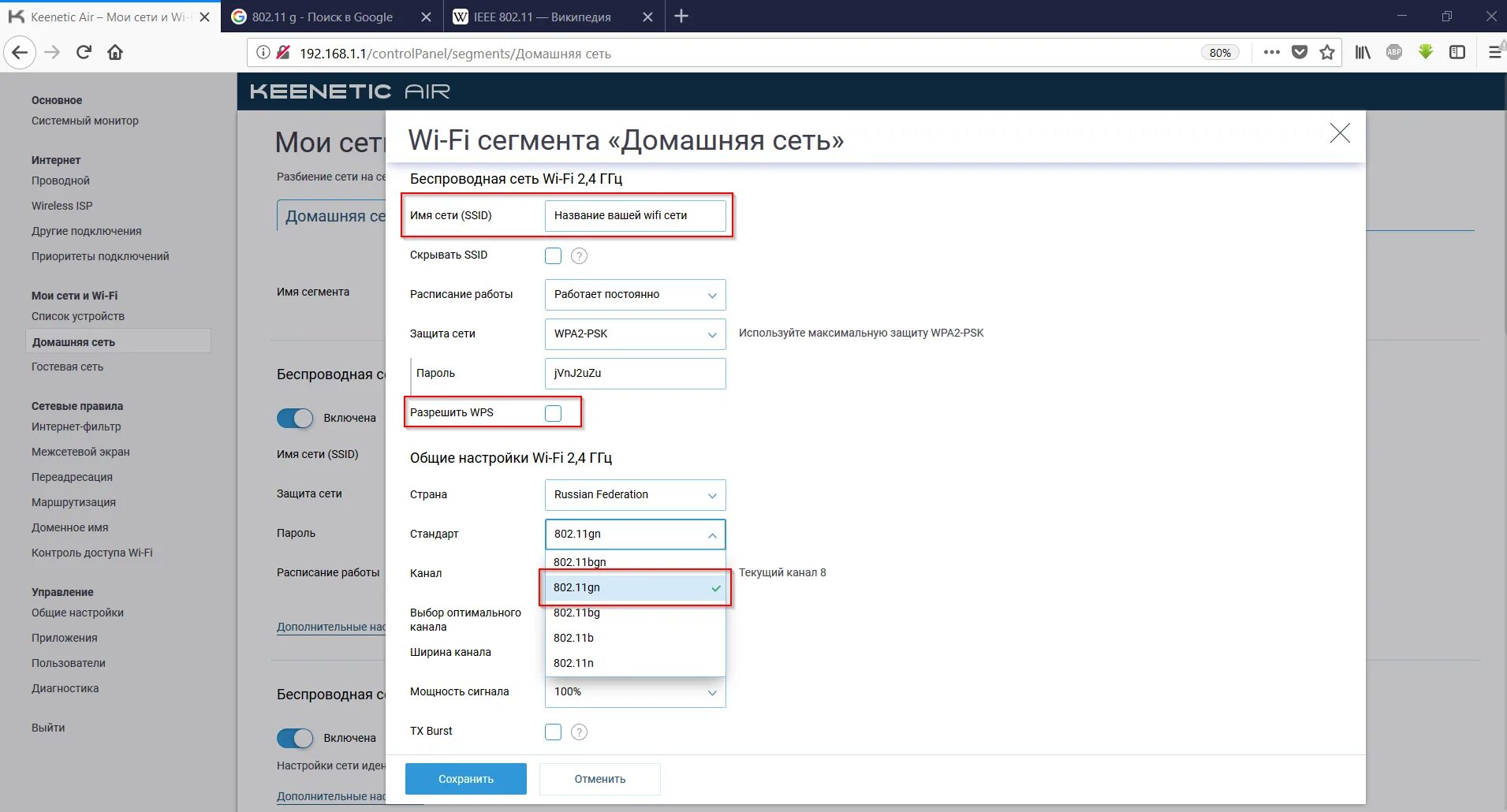Image resolution: width=1507 pixels, height=812 pixels.
Task: Click the Отменить button
Action: 599,778
